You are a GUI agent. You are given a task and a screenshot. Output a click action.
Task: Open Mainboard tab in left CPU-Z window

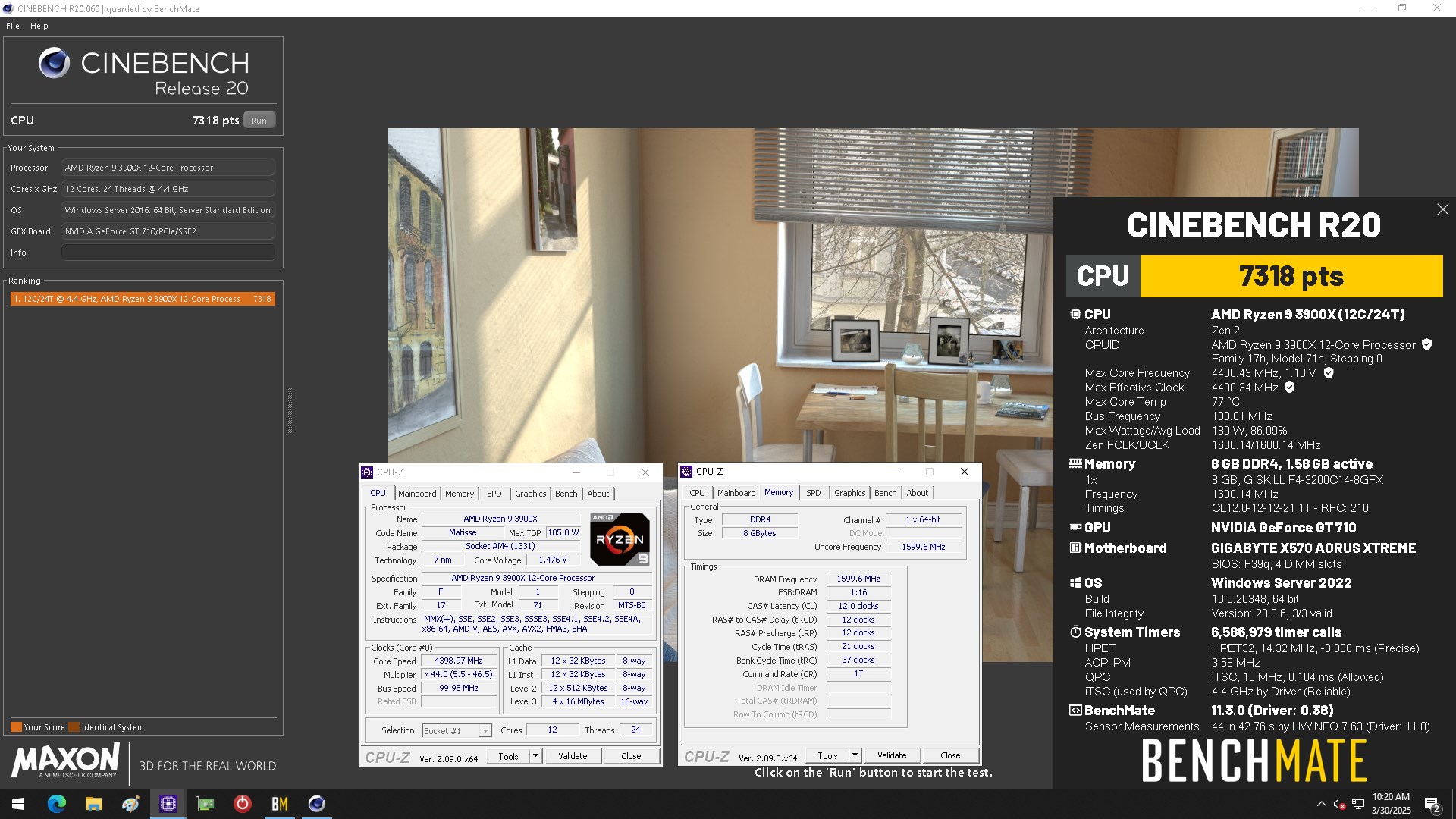click(417, 493)
